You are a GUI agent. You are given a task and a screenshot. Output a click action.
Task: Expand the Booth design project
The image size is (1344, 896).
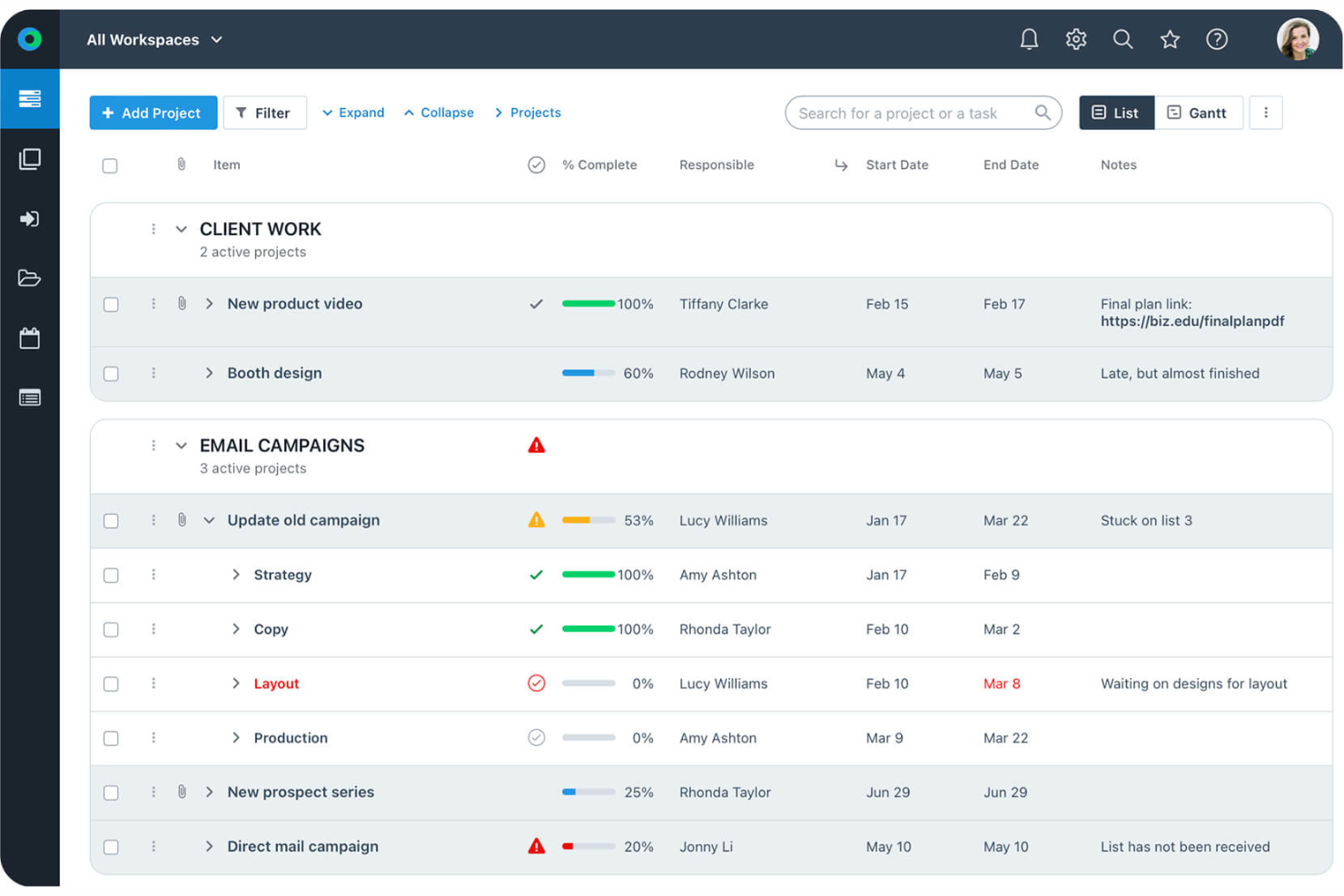209,373
